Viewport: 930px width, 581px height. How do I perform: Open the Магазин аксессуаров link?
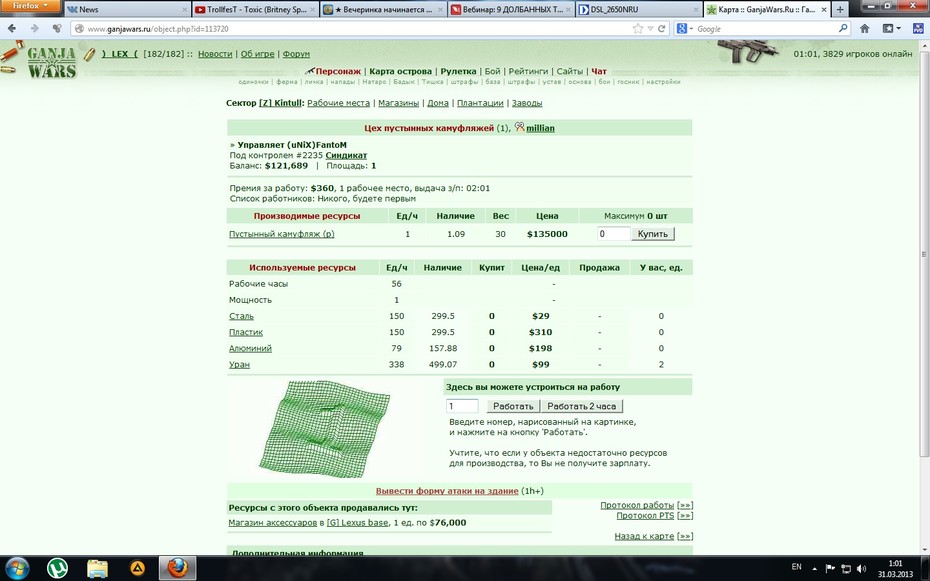pyautogui.click(x=272, y=523)
